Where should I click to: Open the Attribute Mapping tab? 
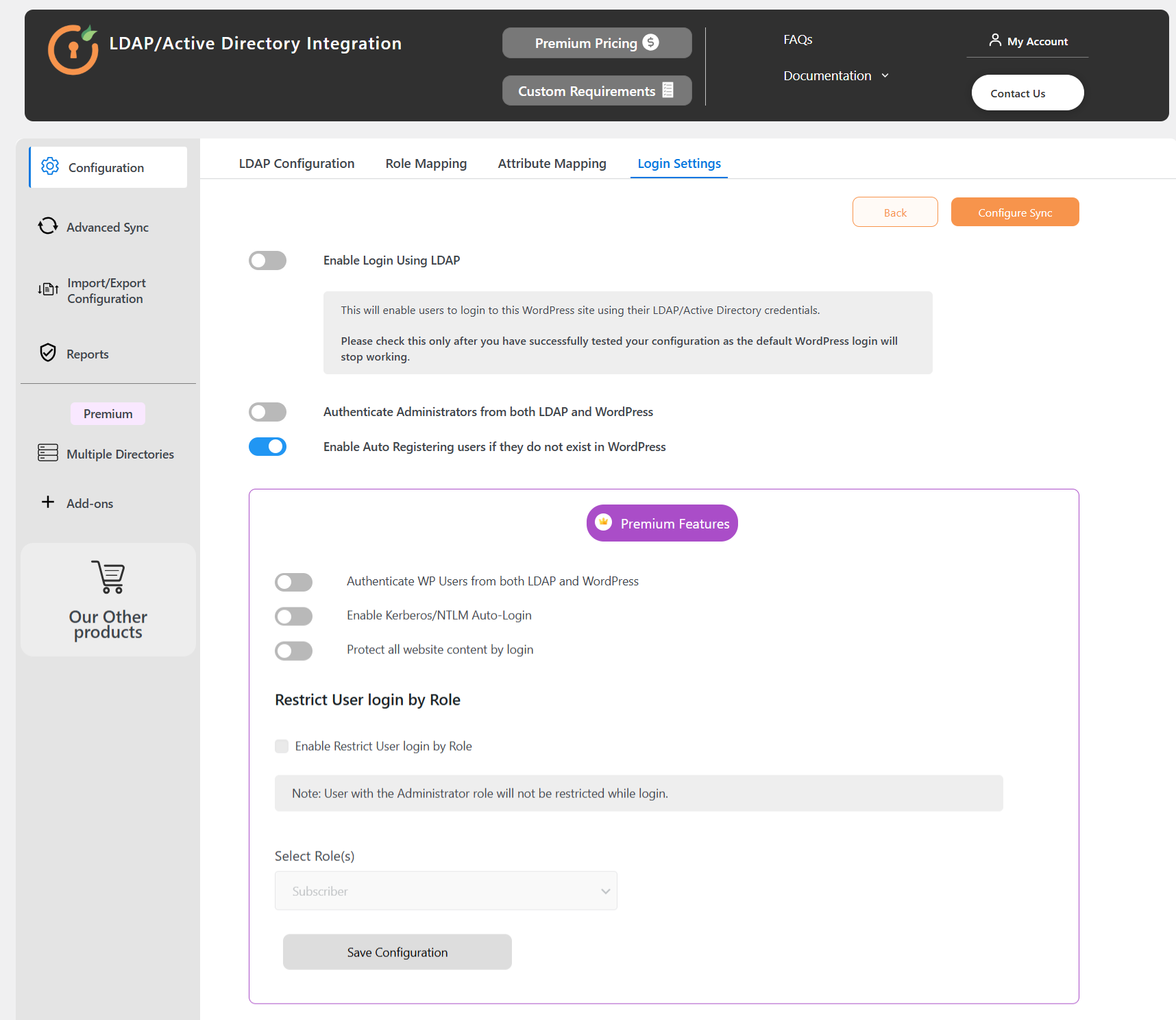click(x=552, y=164)
